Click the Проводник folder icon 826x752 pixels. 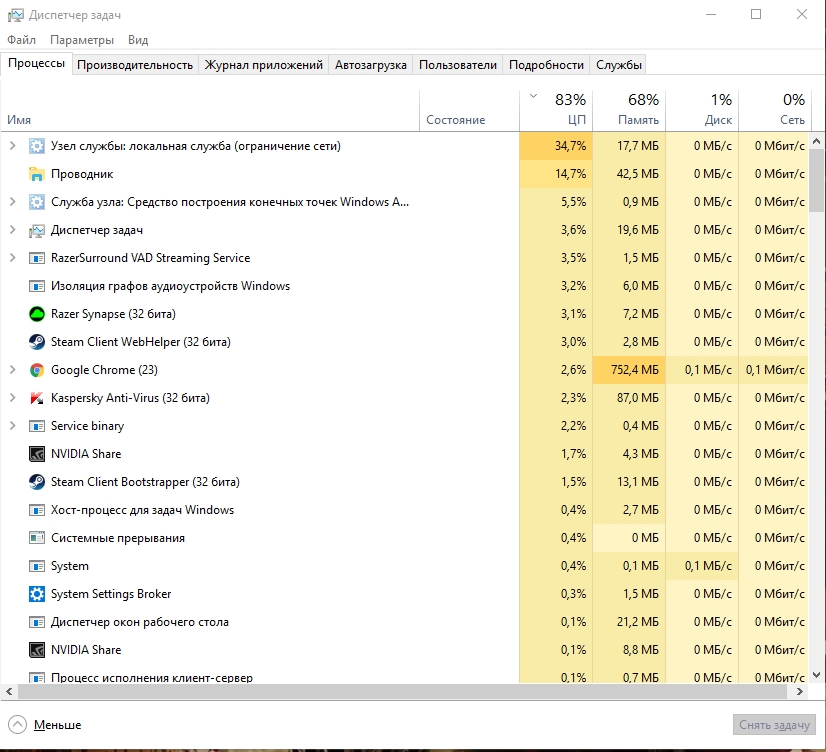[x=37, y=174]
